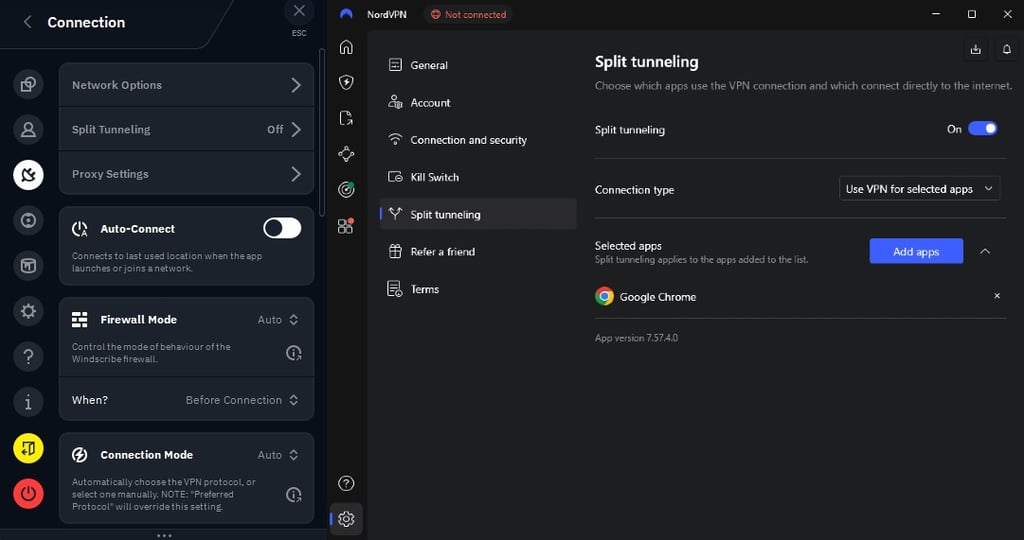Open Windscribe General preferences sidebar icon

[x=28, y=84]
